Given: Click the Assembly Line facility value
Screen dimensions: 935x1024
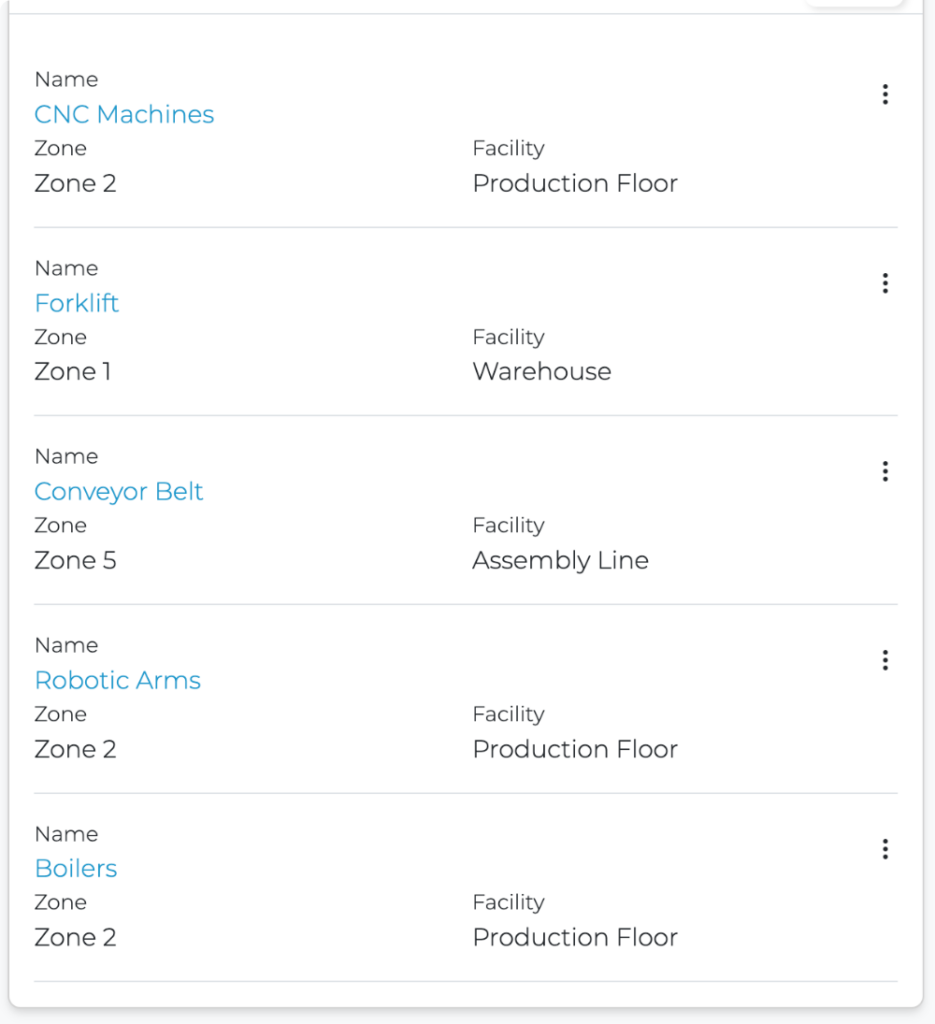Looking at the screenshot, I should [x=560, y=561].
